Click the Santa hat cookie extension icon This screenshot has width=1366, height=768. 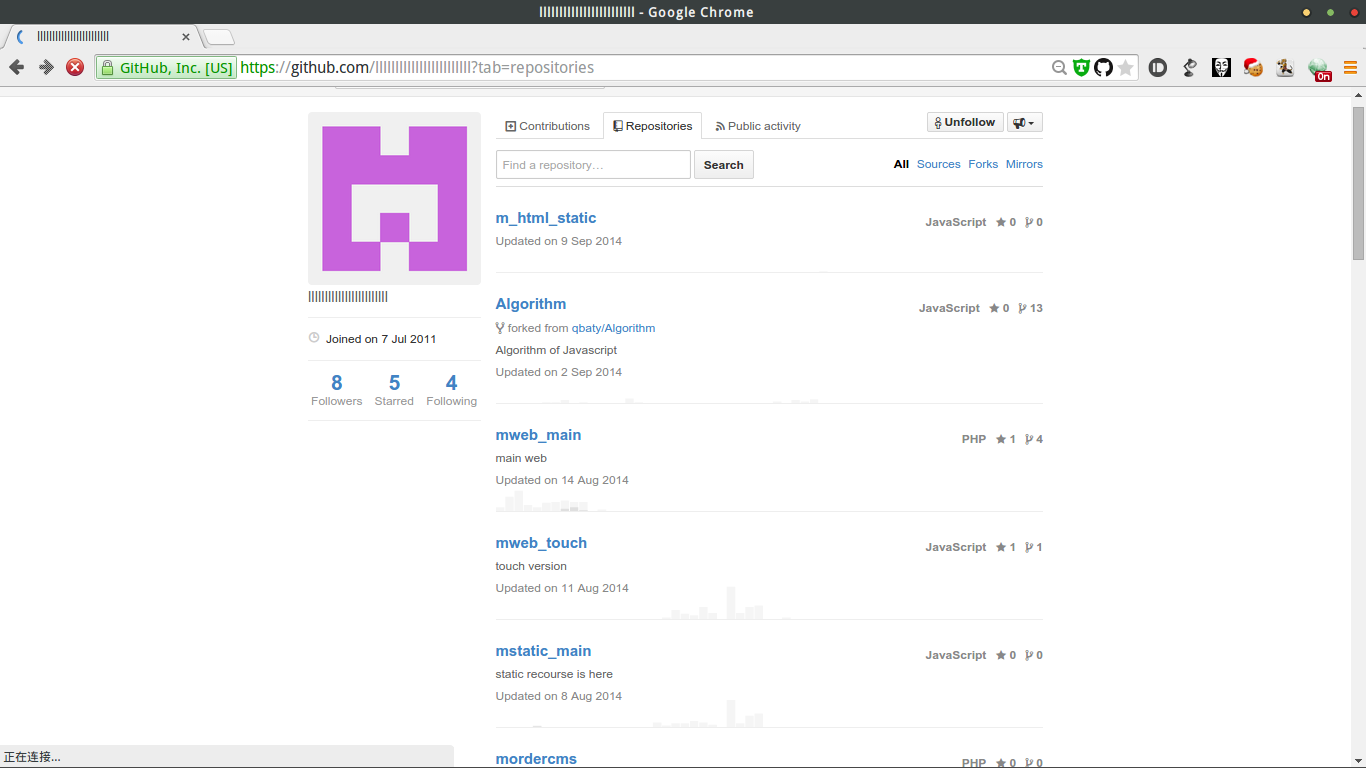pos(1253,68)
